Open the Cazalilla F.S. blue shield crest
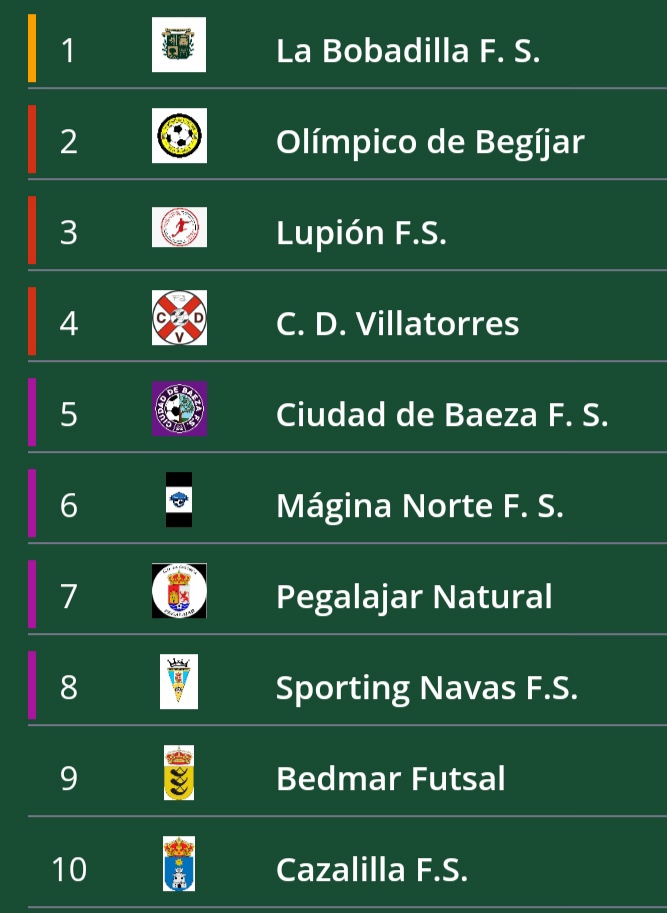 click(x=179, y=864)
